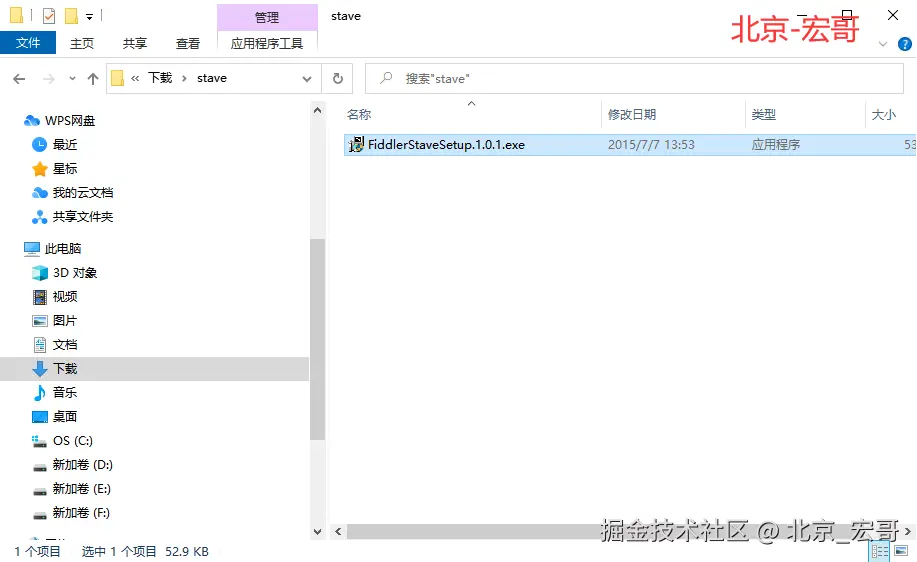Switch to the 主页 ribbon tab

(82, 43)
